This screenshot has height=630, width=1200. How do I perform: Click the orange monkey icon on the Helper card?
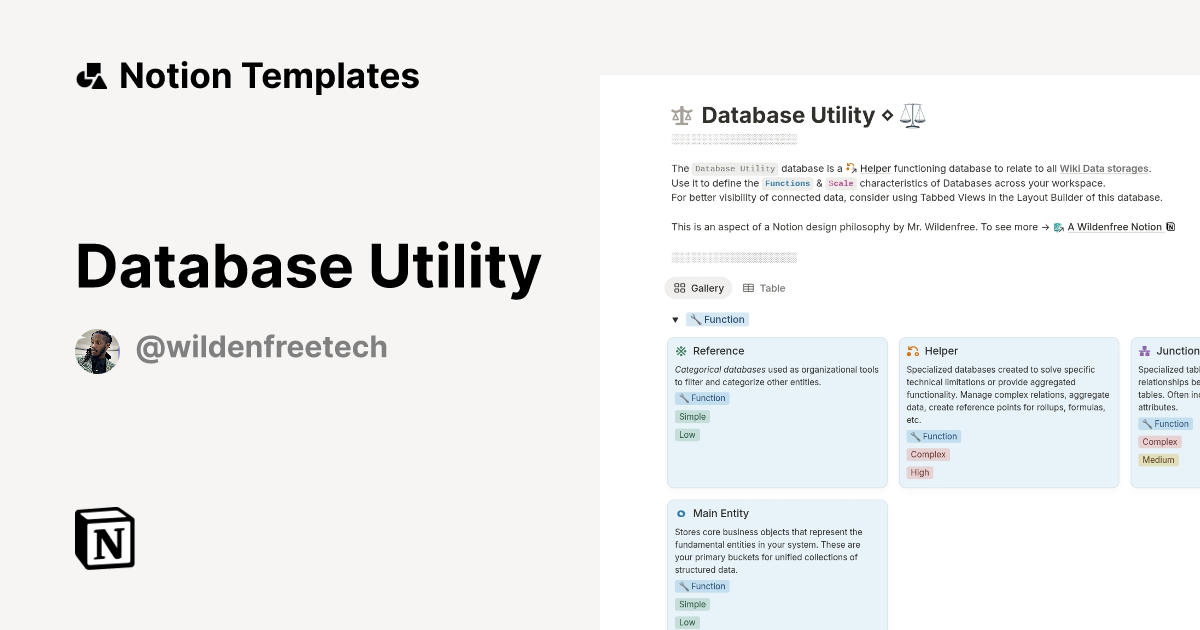click(911, 350)
